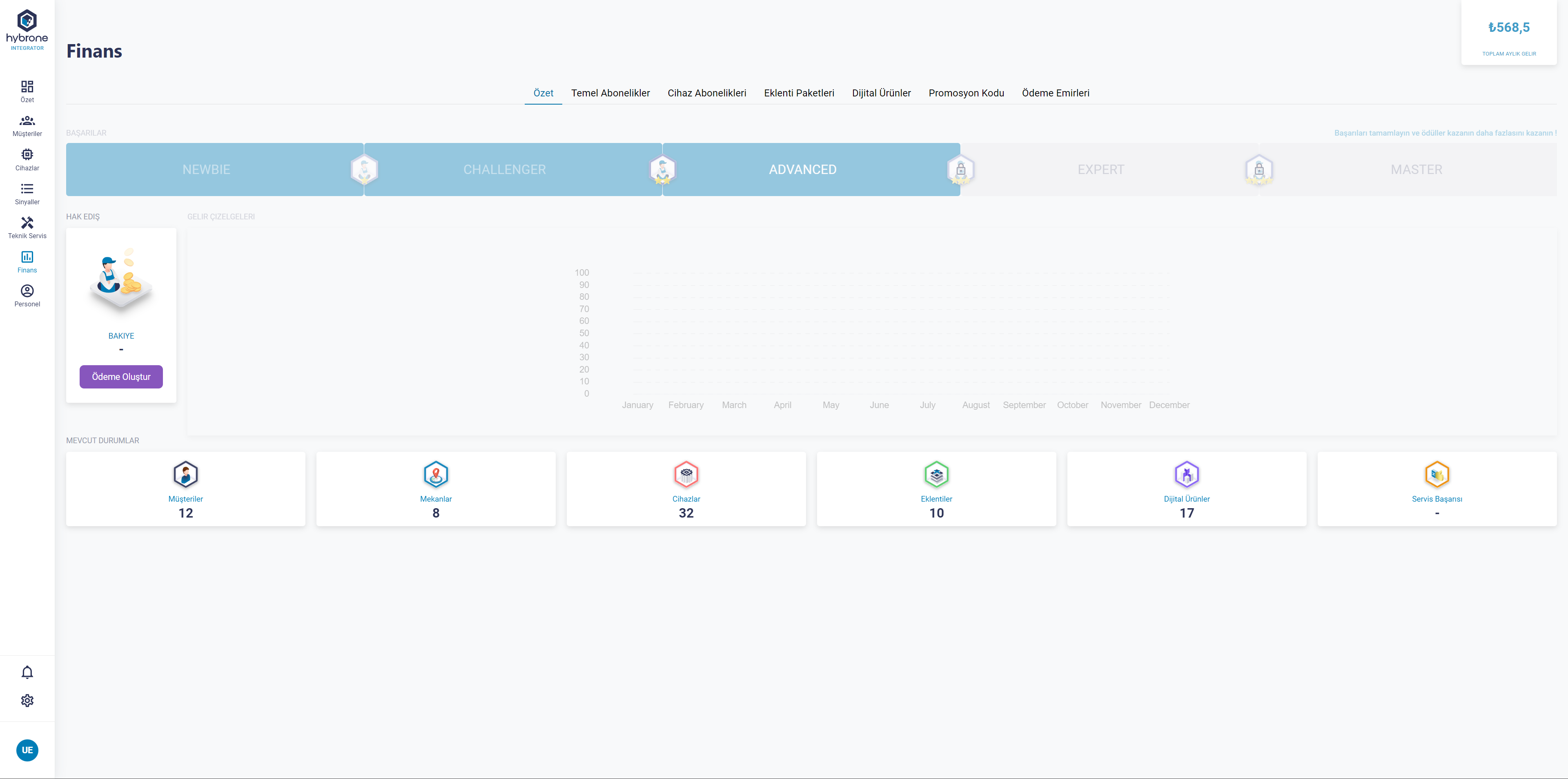Viewport: 1568px width, 779px height.
Task: Open the Cihazlar status card
Action: 686,489
